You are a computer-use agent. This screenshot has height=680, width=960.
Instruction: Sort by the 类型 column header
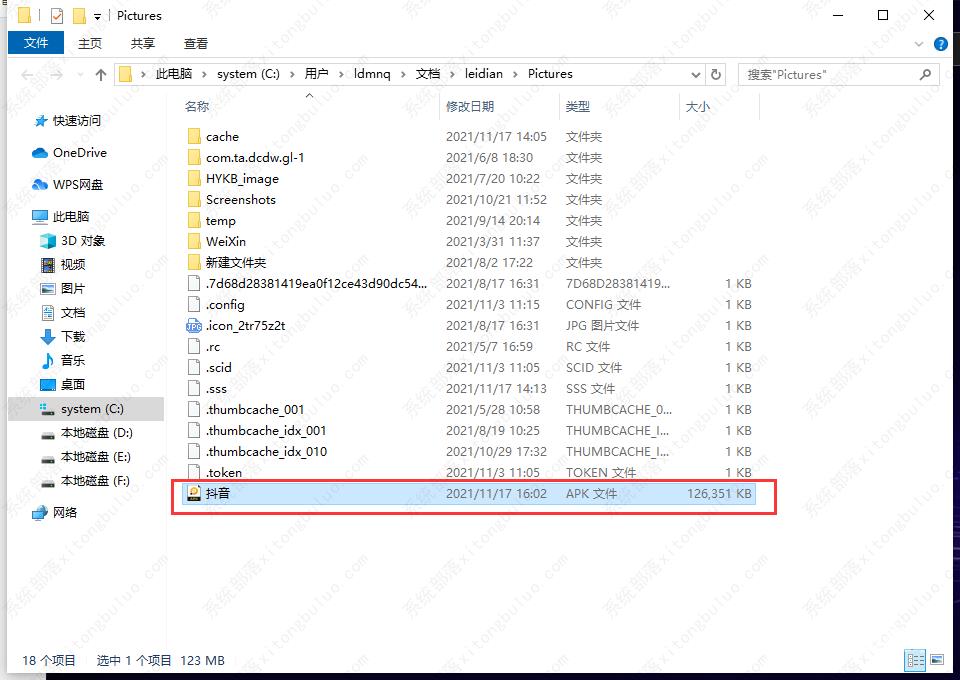[577, 106]
